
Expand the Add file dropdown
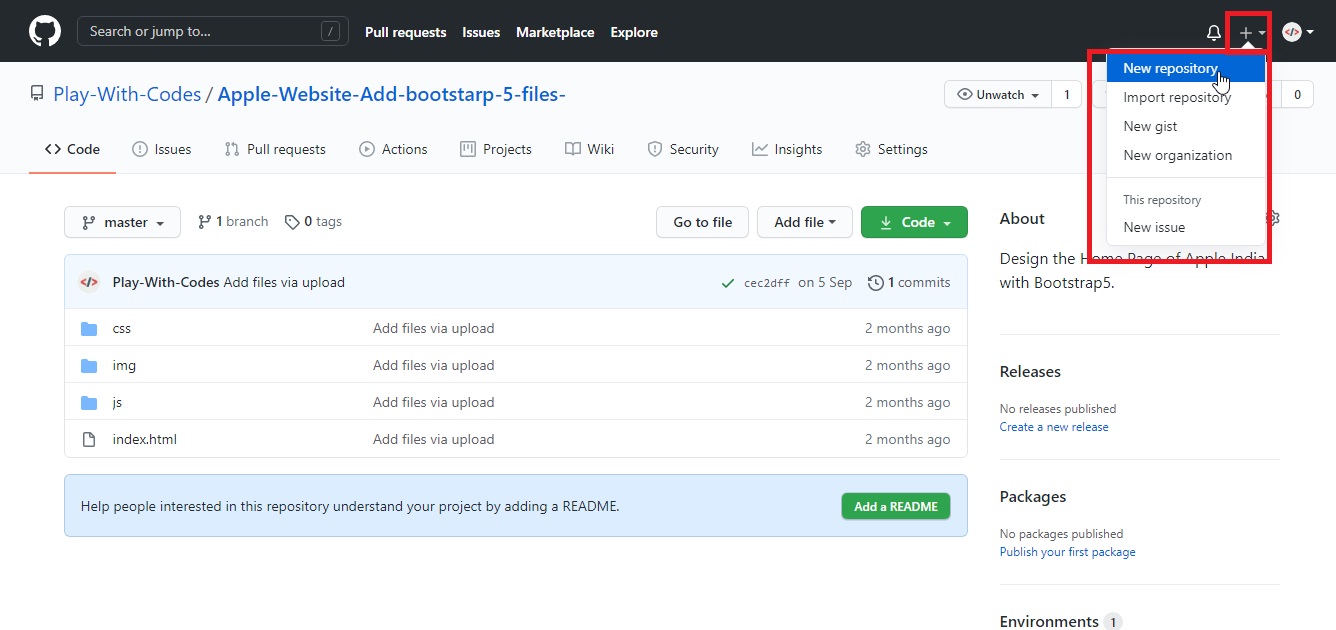tap(805, 222)
